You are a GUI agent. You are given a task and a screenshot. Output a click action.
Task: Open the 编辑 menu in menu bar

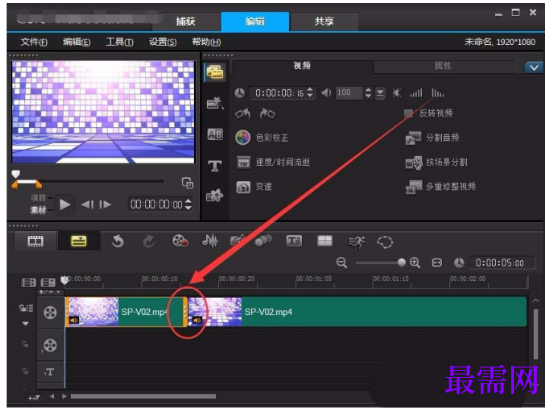point(77,42)
